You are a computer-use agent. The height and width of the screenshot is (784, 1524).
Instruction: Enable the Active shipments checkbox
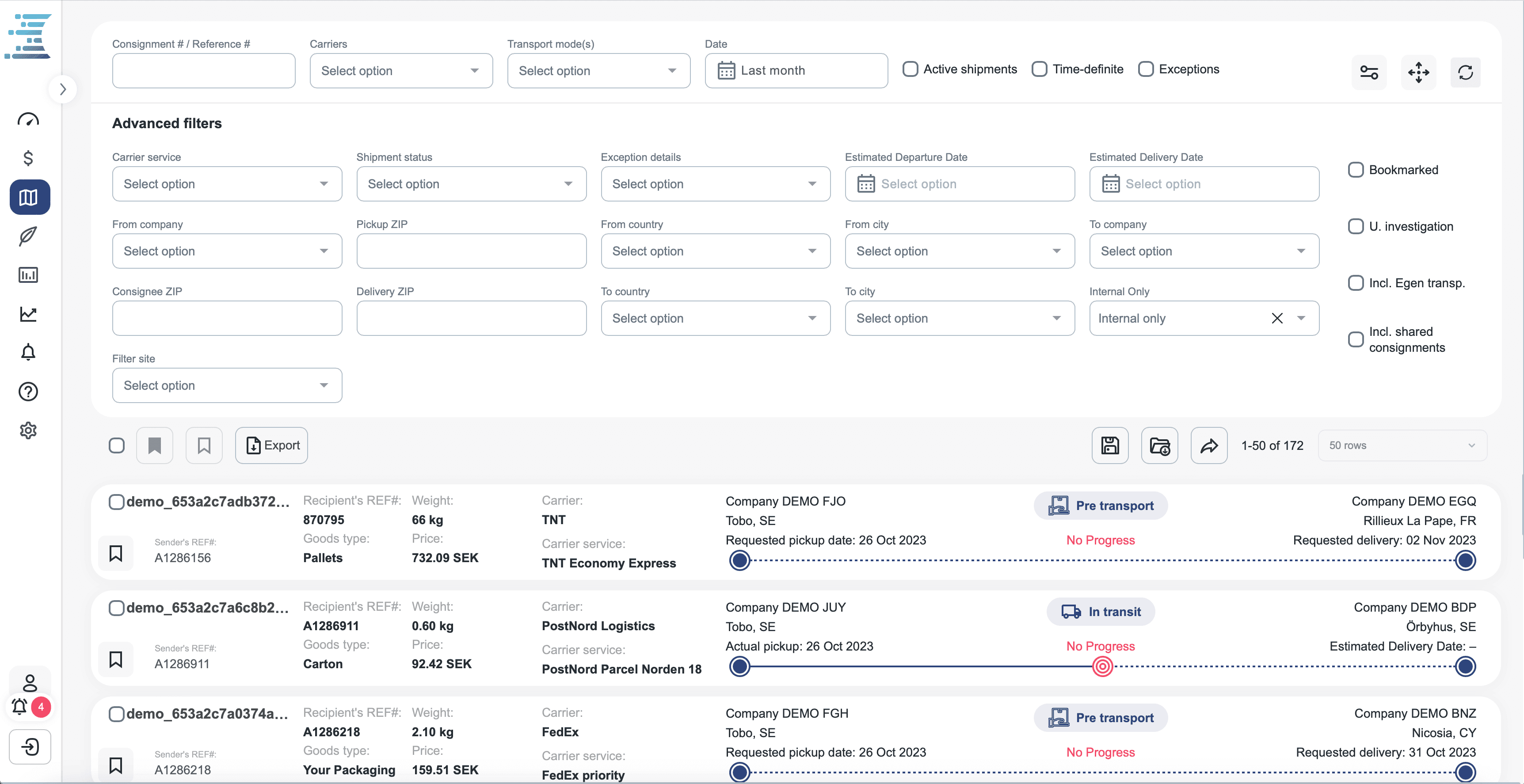(x=911, y=69)
